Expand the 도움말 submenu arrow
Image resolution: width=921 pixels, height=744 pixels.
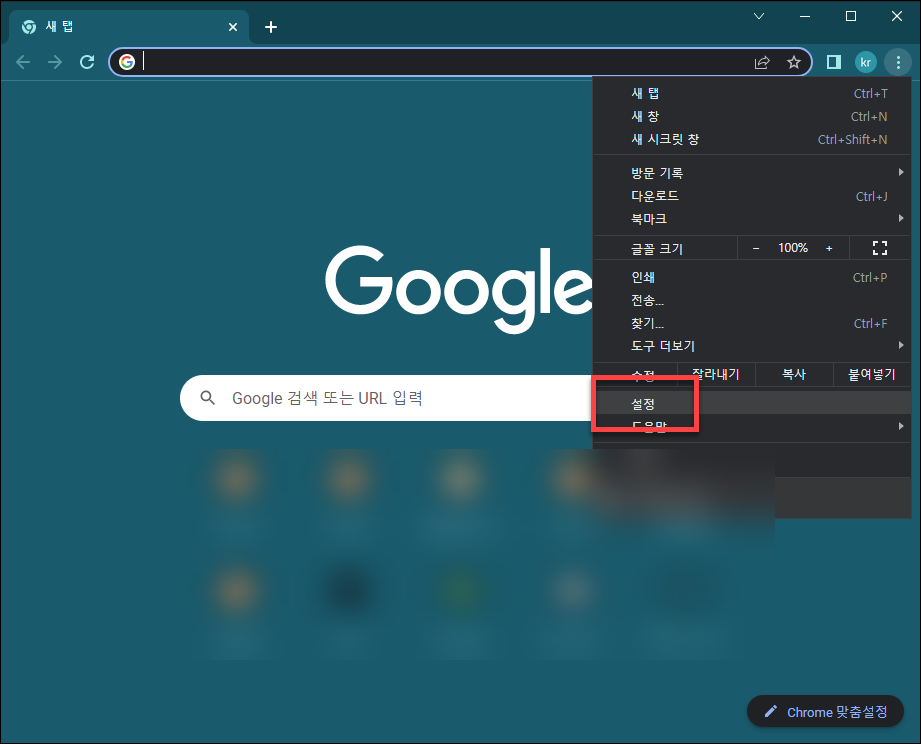pos(900,426)
